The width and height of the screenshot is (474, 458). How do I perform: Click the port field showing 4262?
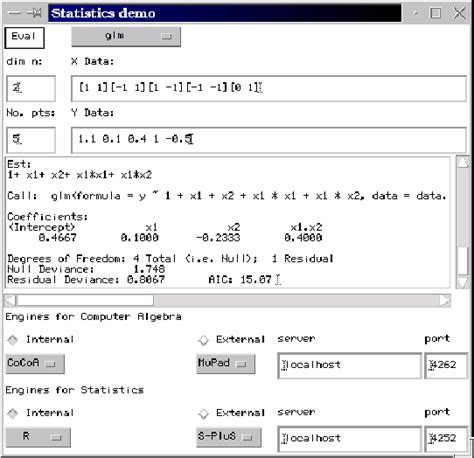pos(446,365)
